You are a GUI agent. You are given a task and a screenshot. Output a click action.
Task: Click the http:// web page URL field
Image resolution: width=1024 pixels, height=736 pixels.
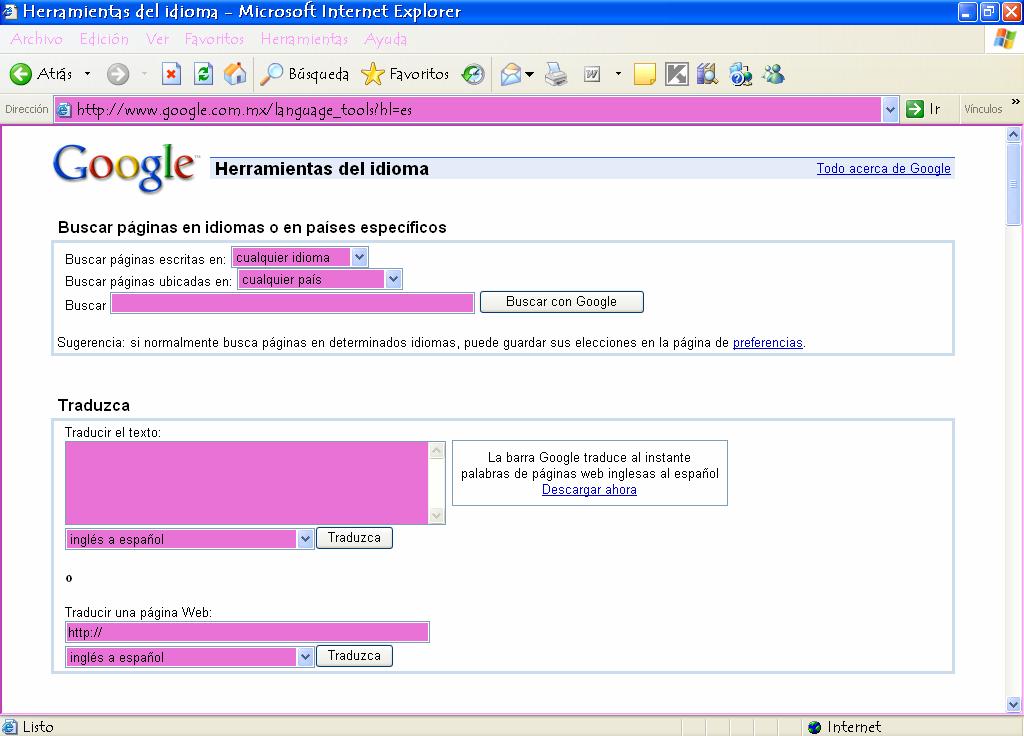point(248,632)
